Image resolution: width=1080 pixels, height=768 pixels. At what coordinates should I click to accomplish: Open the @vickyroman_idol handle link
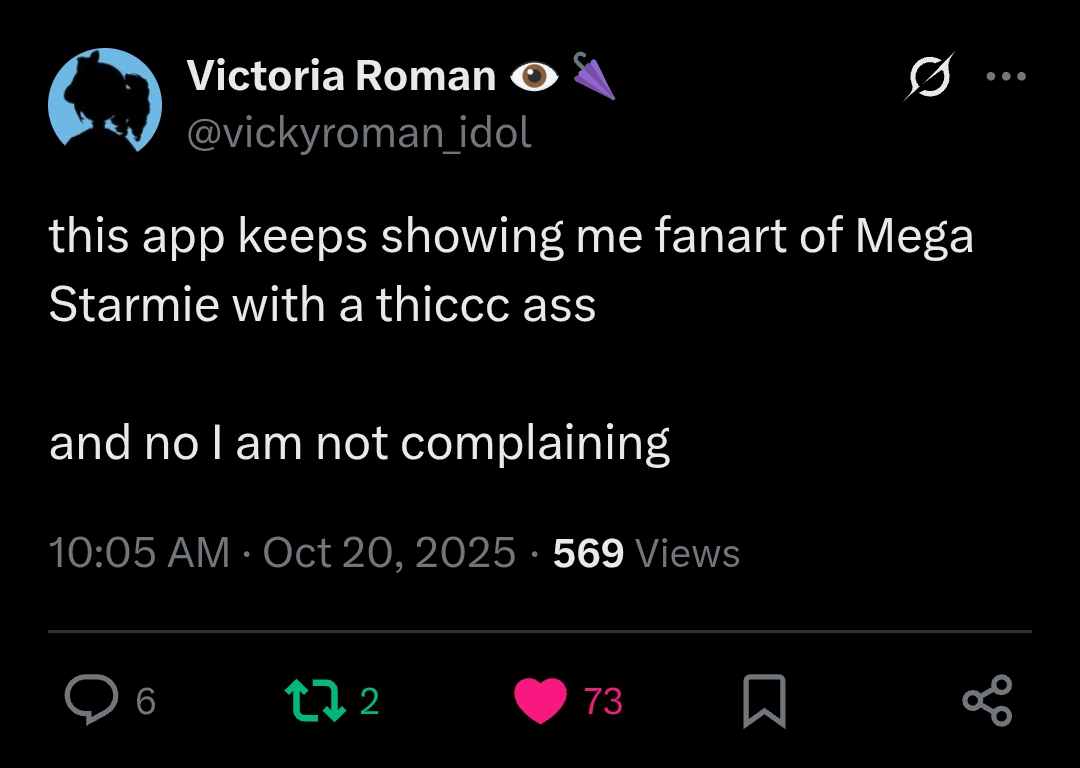click(359, 132)
